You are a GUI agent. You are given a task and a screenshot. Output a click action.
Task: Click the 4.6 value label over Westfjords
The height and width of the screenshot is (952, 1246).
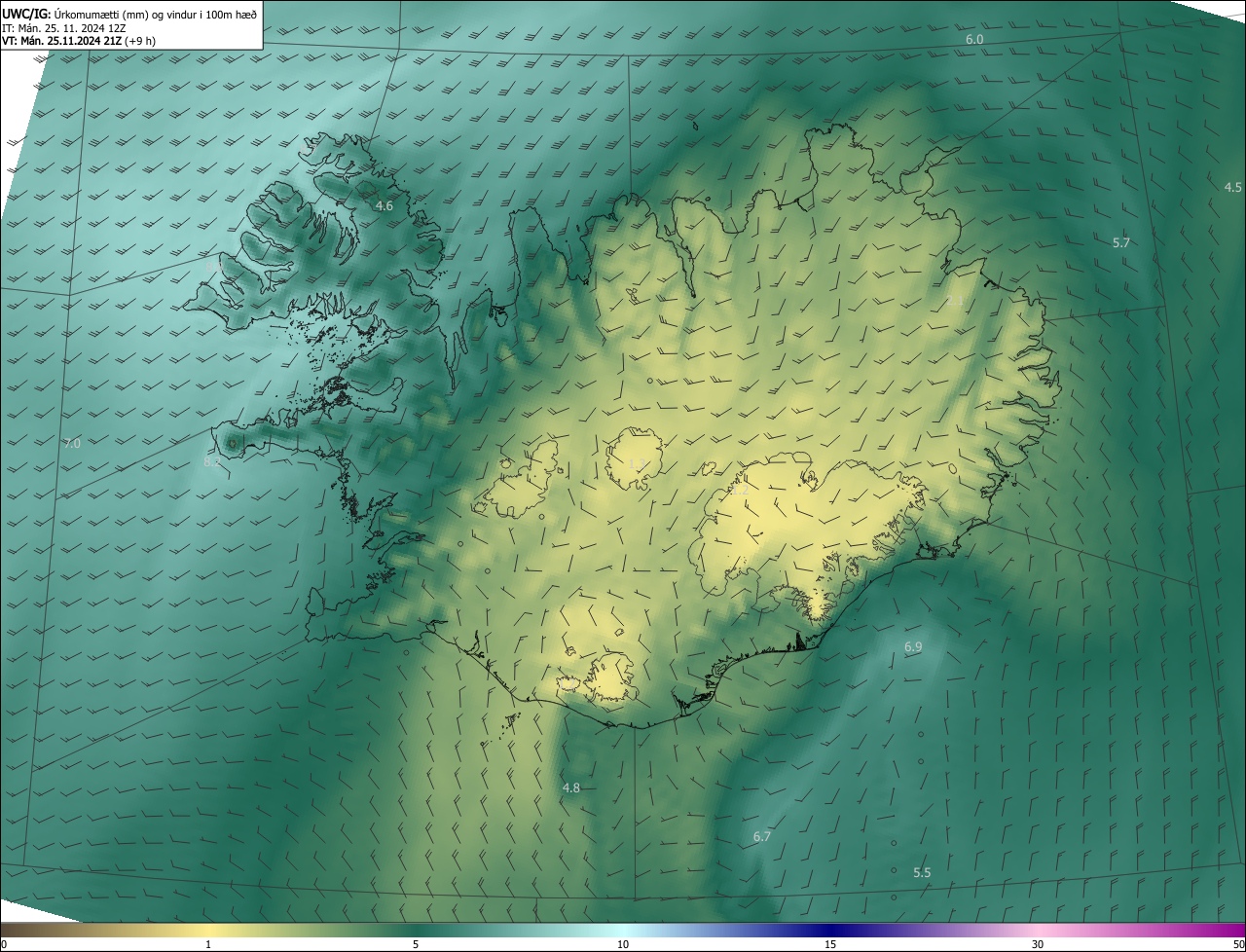[385, 205]
